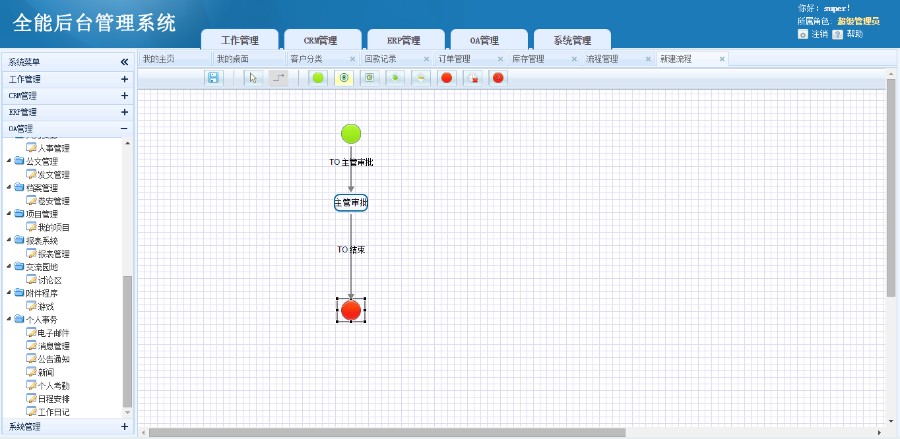Open 个人考勤 in the sidebar tree
This screenshot has width=900, height=439.
(x=53, y=386)
